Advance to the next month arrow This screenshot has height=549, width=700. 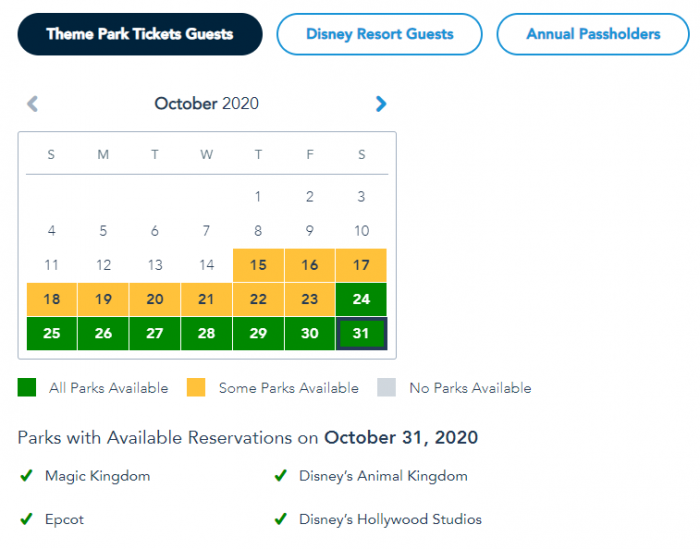point(380,103)
